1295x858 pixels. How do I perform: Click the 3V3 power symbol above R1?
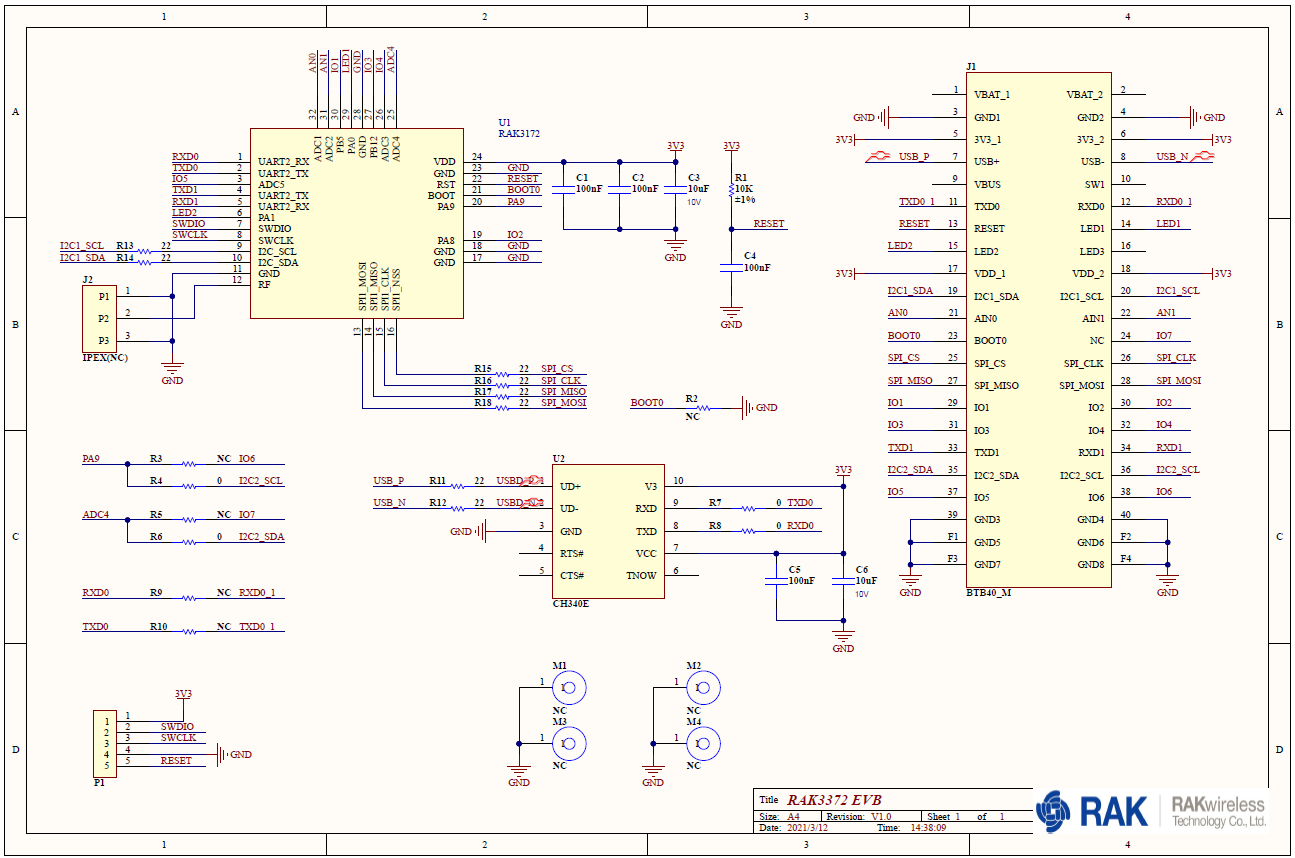[x=731, y=147]
